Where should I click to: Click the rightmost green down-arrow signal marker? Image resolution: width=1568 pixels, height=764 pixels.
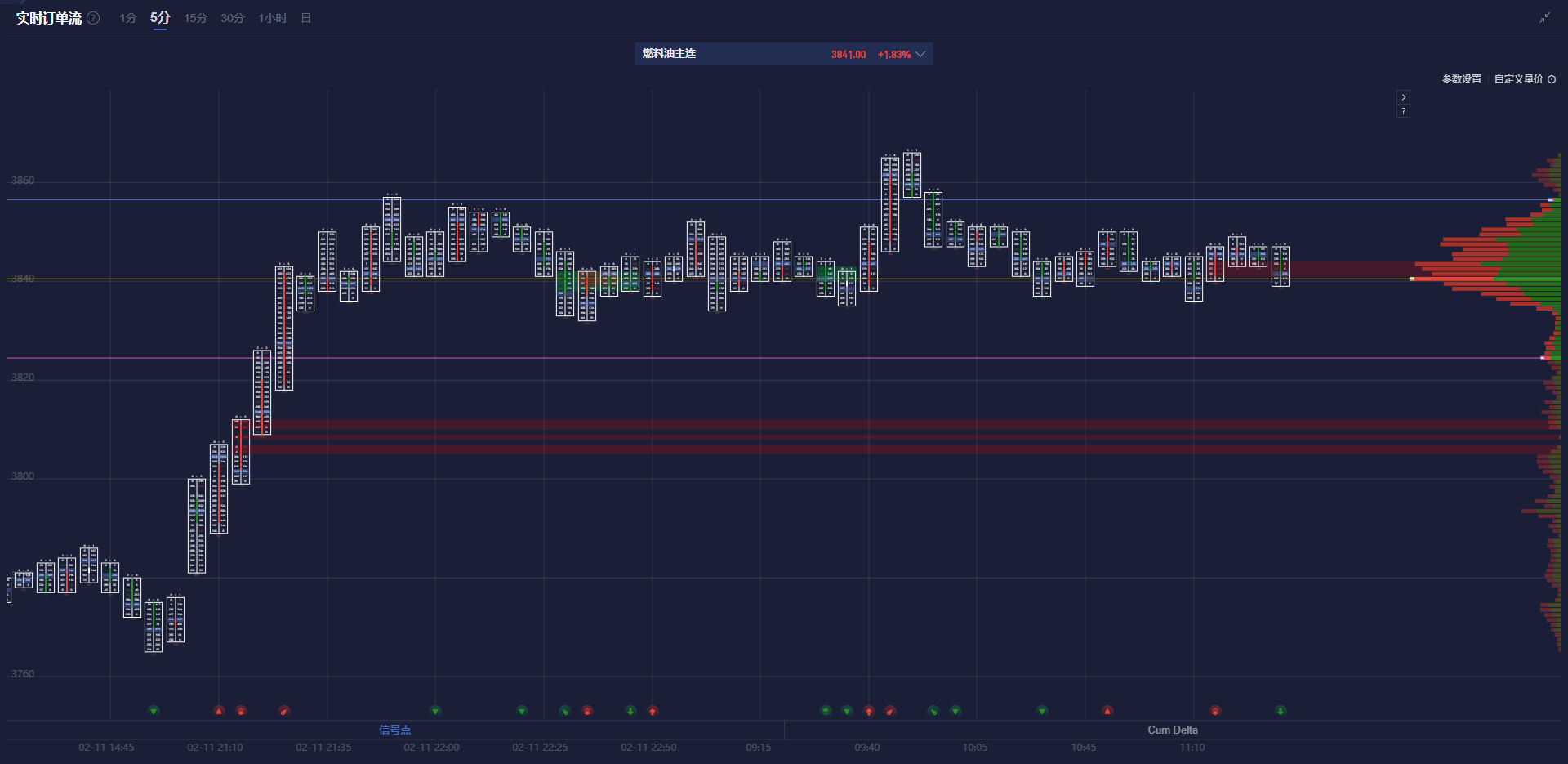(x=1281, y=711)
